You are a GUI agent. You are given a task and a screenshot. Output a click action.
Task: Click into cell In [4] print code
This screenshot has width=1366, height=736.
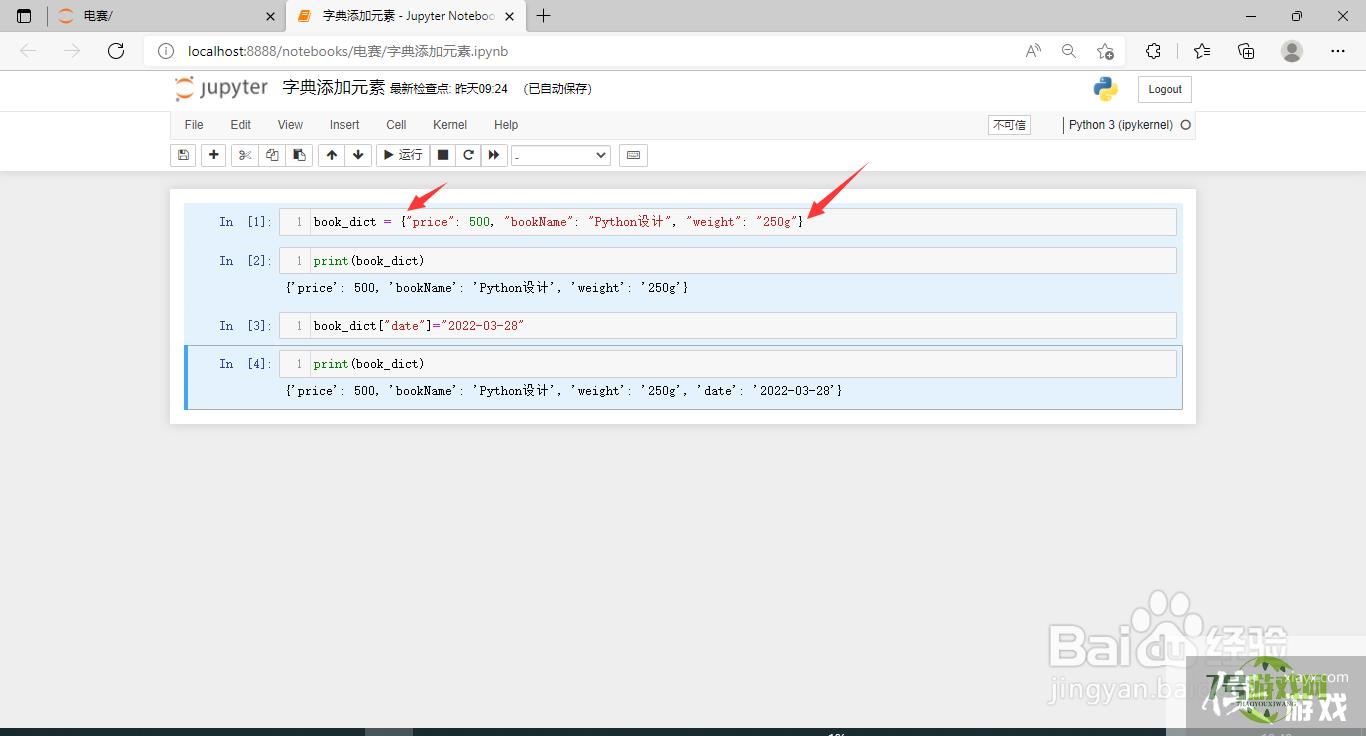click(x=727, y=364)
